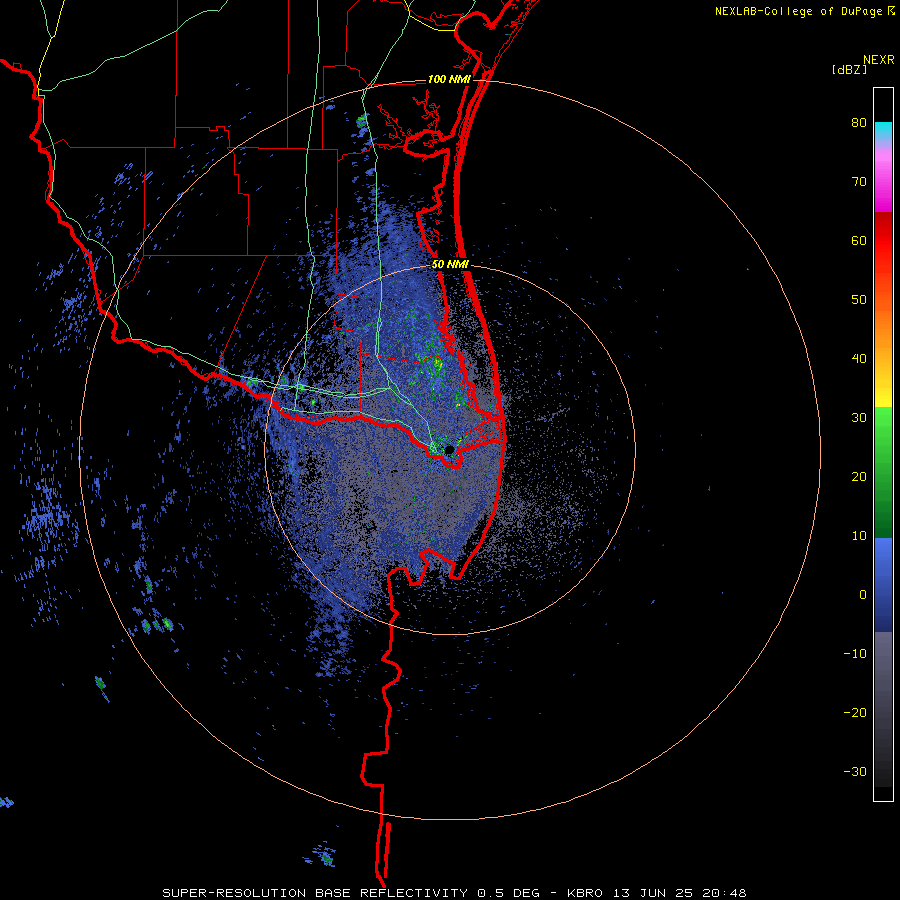The image size is (900, 900).
Task: Select the 80 value on the dBZ scale
Action: 859,123
